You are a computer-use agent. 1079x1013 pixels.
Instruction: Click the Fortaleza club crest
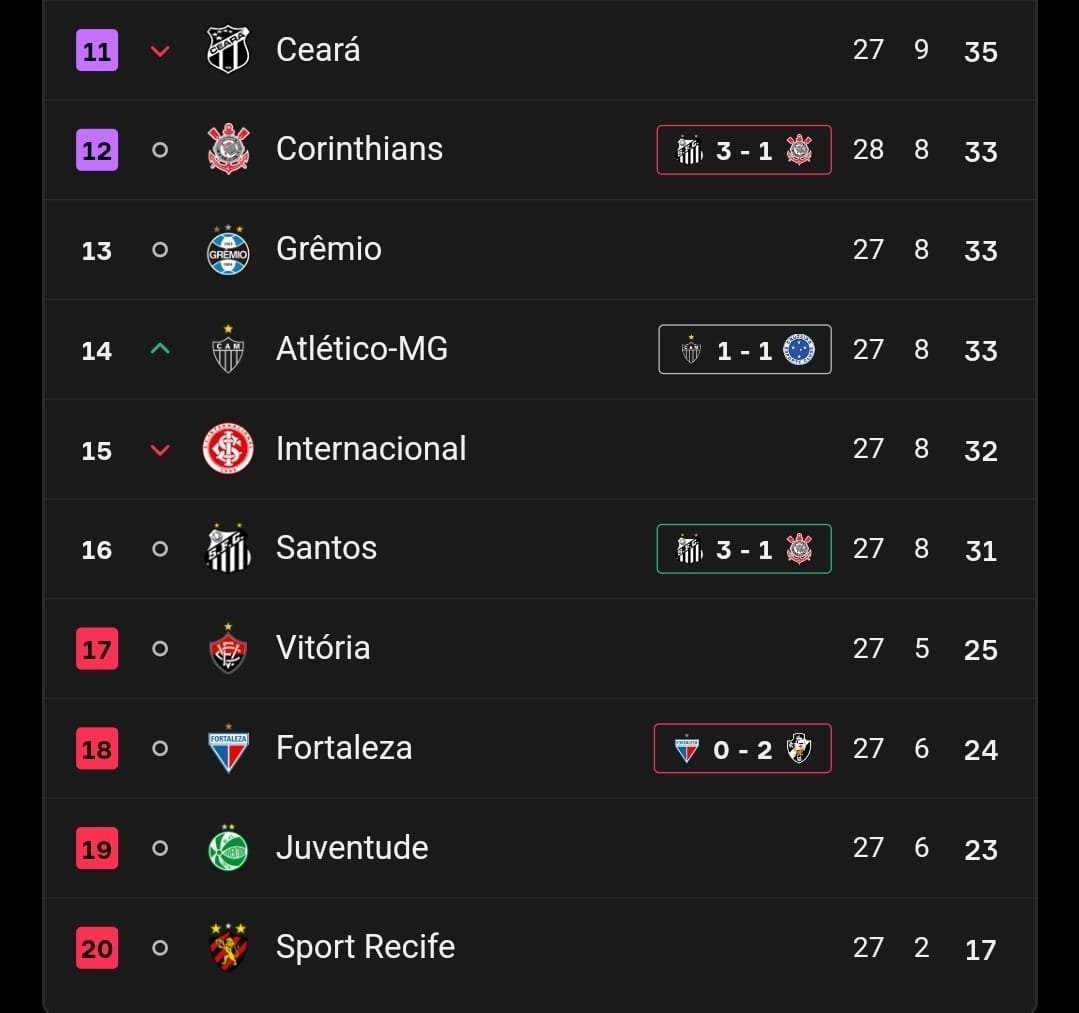coord(228,748)
